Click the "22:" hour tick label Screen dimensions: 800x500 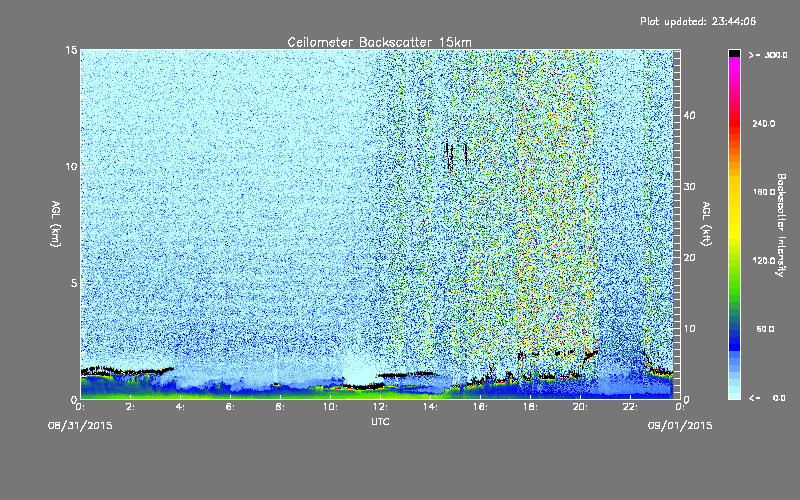tap(630, 407)
